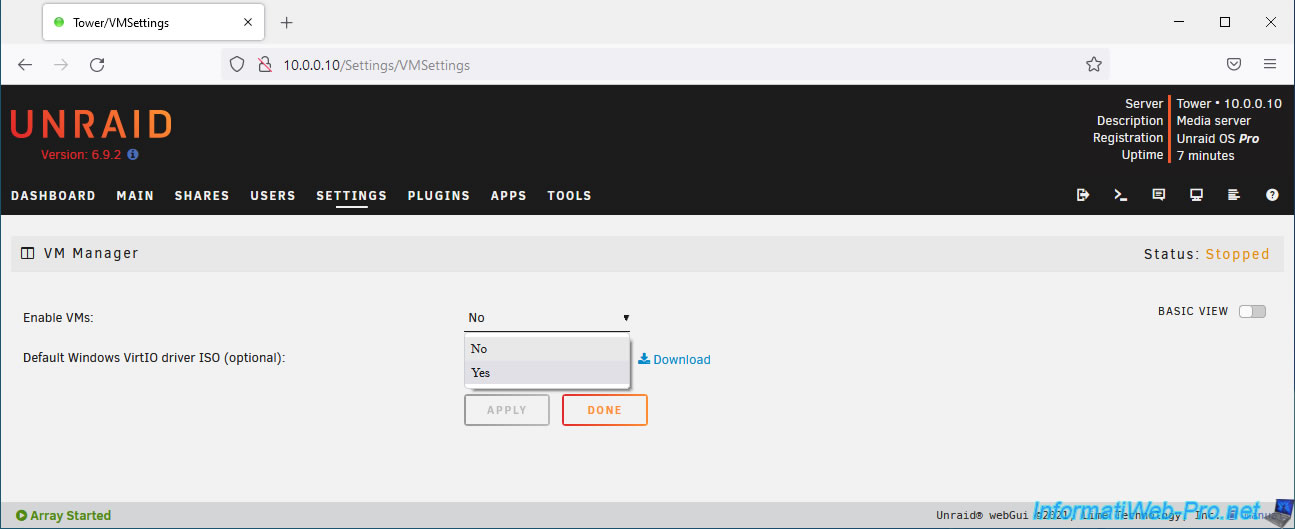Open the system info monitor icon
1295x529 pixels.
[1196, 195]
